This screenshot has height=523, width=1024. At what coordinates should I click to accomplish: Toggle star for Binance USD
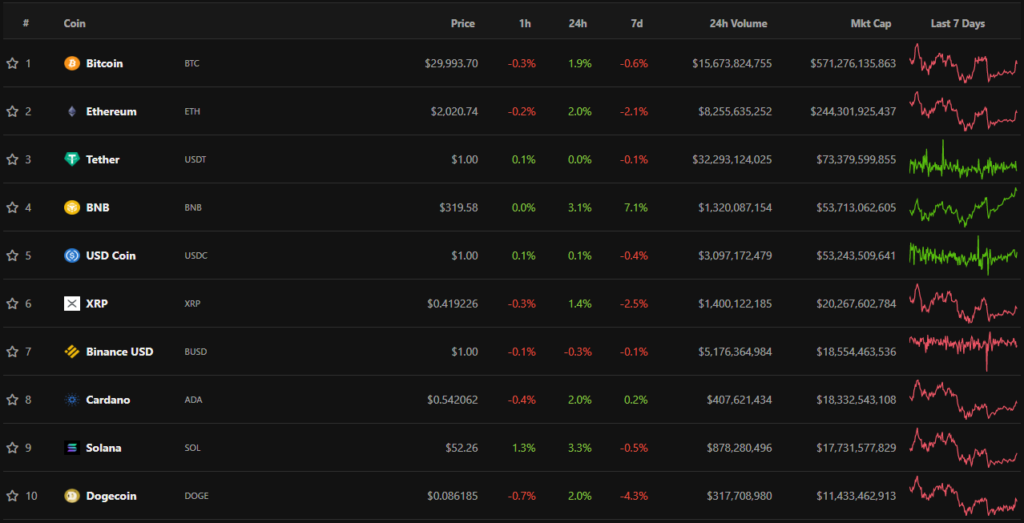tap(12, 352)
